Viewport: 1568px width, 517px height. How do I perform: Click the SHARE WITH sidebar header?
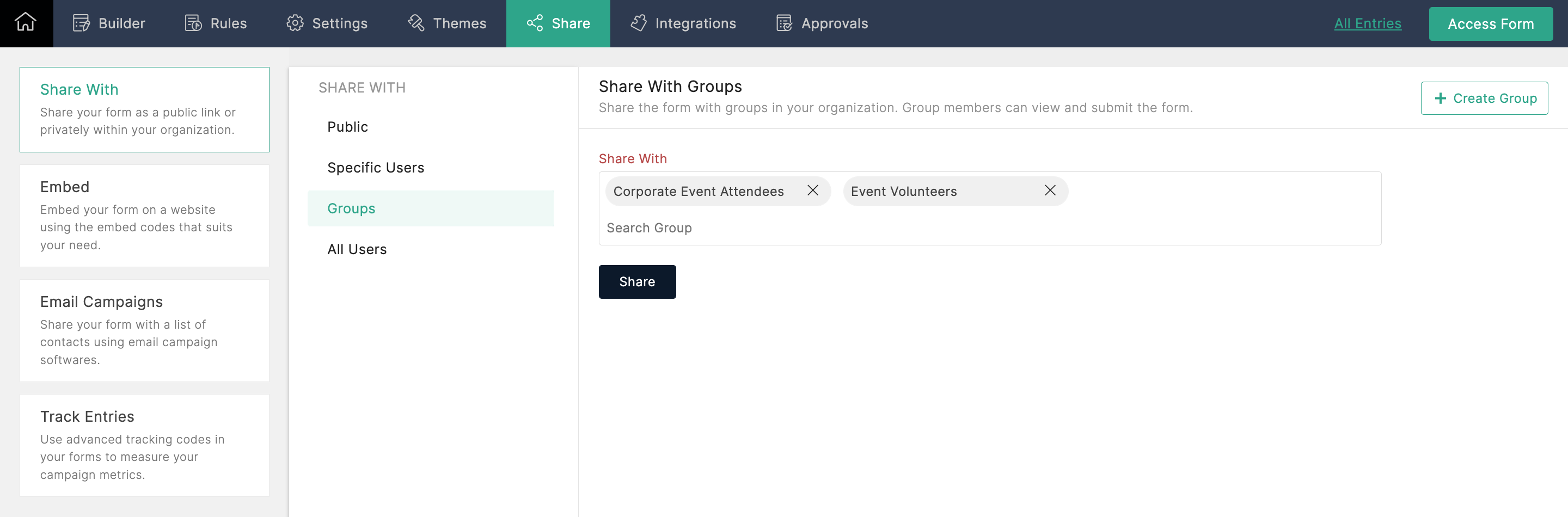pos(362,88)
